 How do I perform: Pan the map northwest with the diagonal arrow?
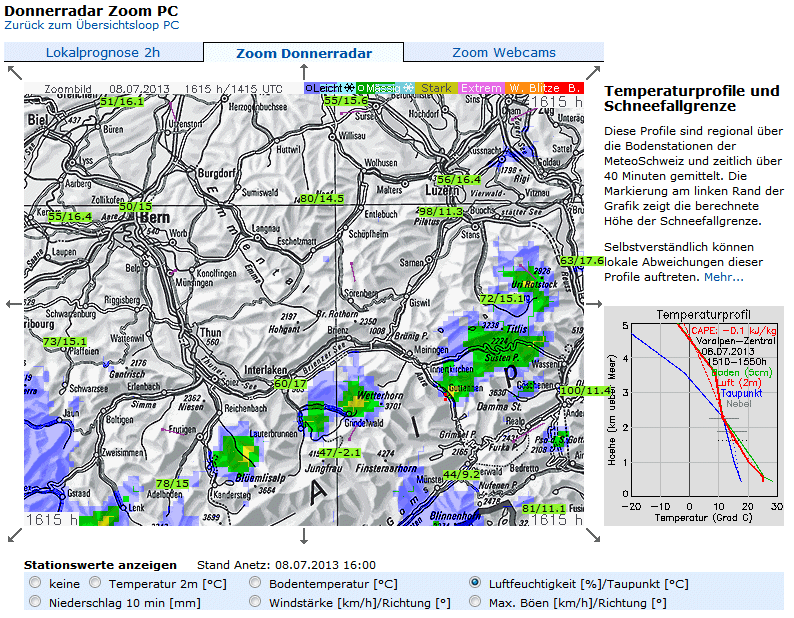[x=15, y=73]
